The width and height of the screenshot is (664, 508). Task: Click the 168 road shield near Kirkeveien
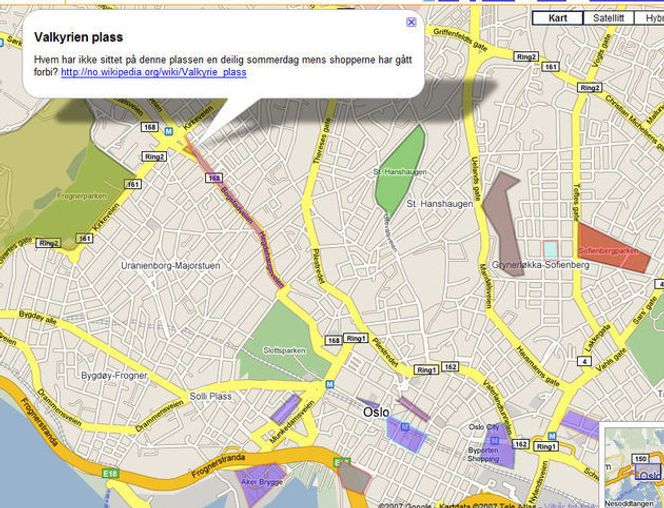coord(149,127)
